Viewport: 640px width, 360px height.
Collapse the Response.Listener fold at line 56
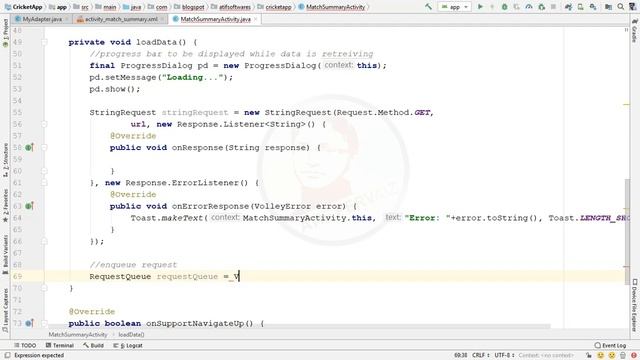pyautogui.click(x=44, y=124)
